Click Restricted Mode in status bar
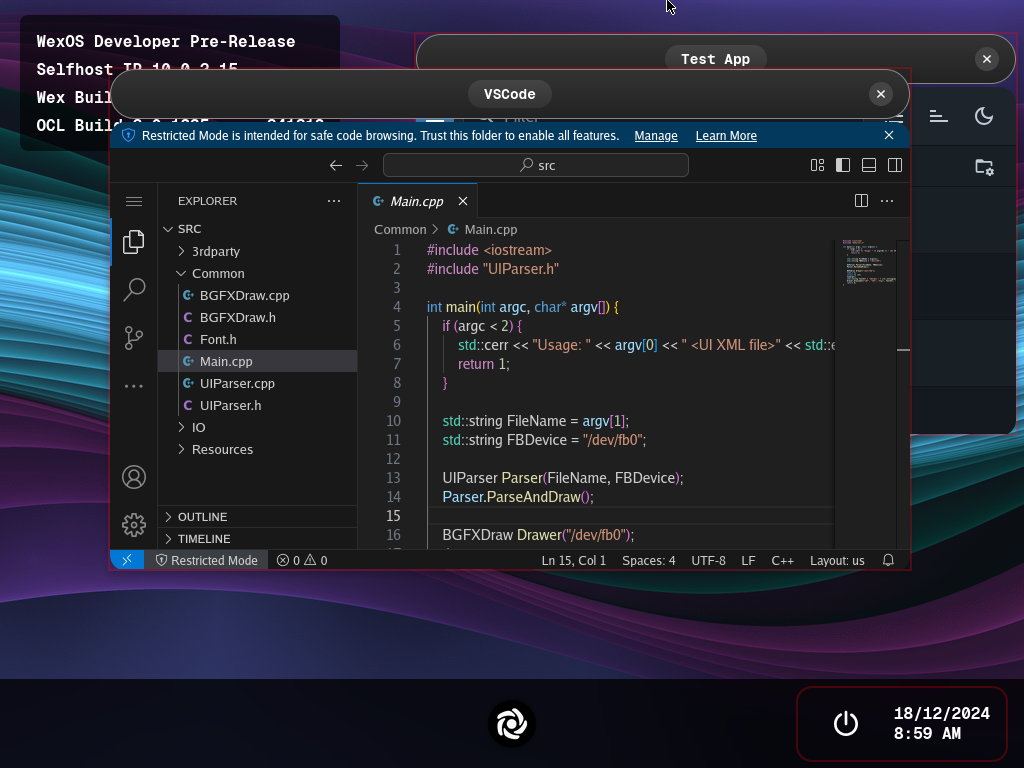1024x768 pixels. point(206,560)
